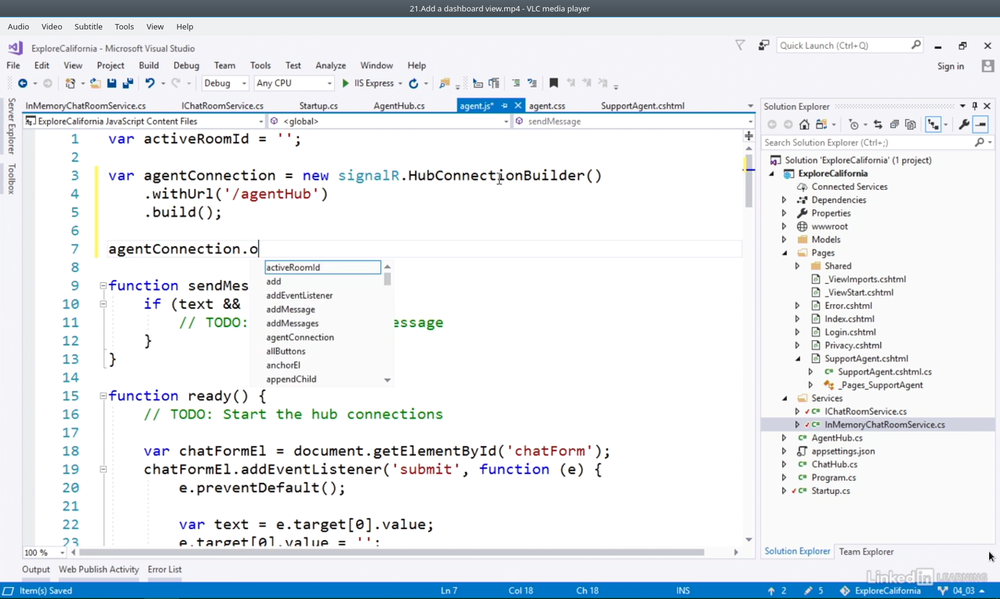Open the Build menu
The width and height of the screenshot is (1000, 599).
(149, 66)
